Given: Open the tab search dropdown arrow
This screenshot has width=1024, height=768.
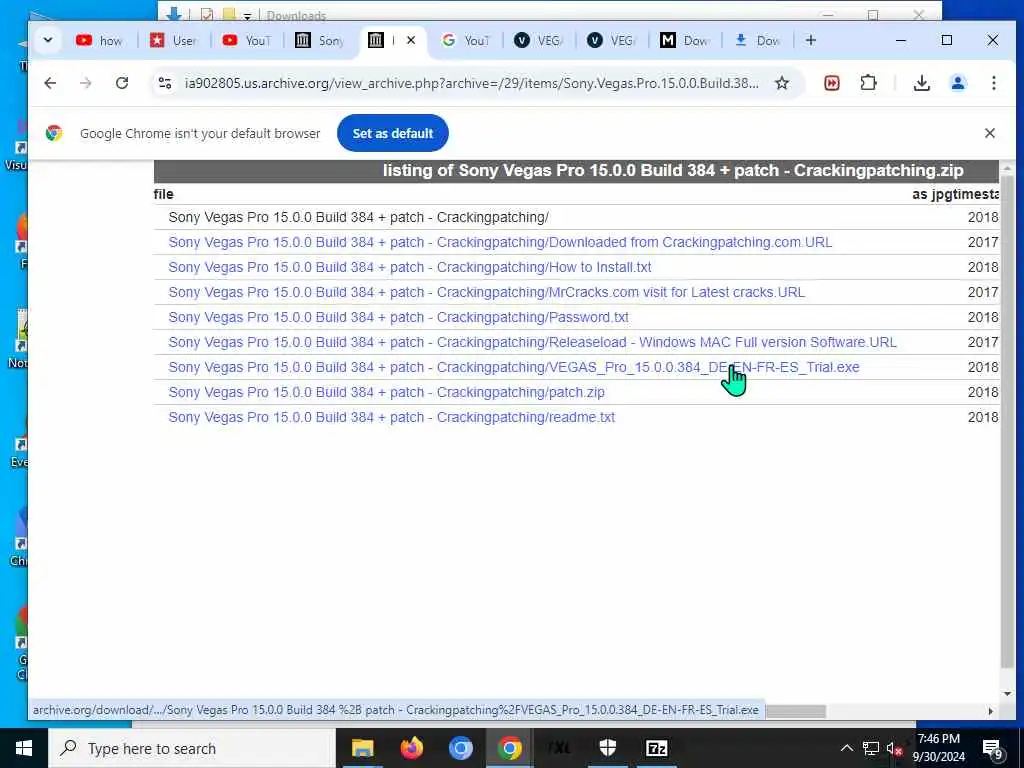Looking at the screenshot, I should 48,40.
